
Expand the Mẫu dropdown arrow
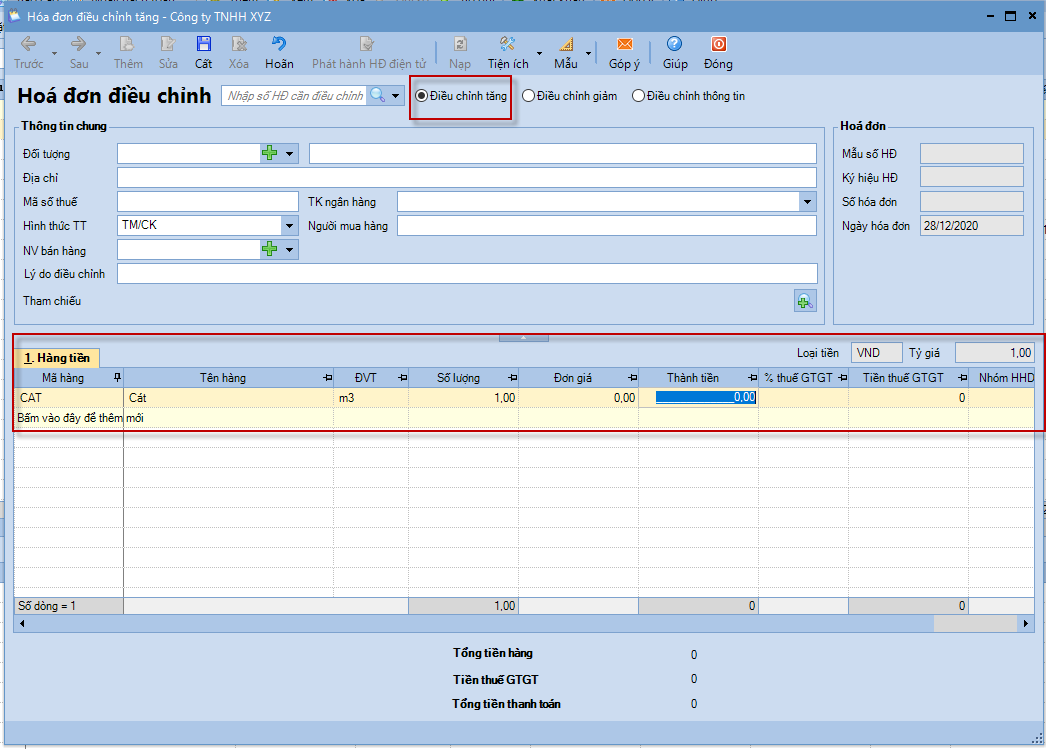click(x=588, y=53)
